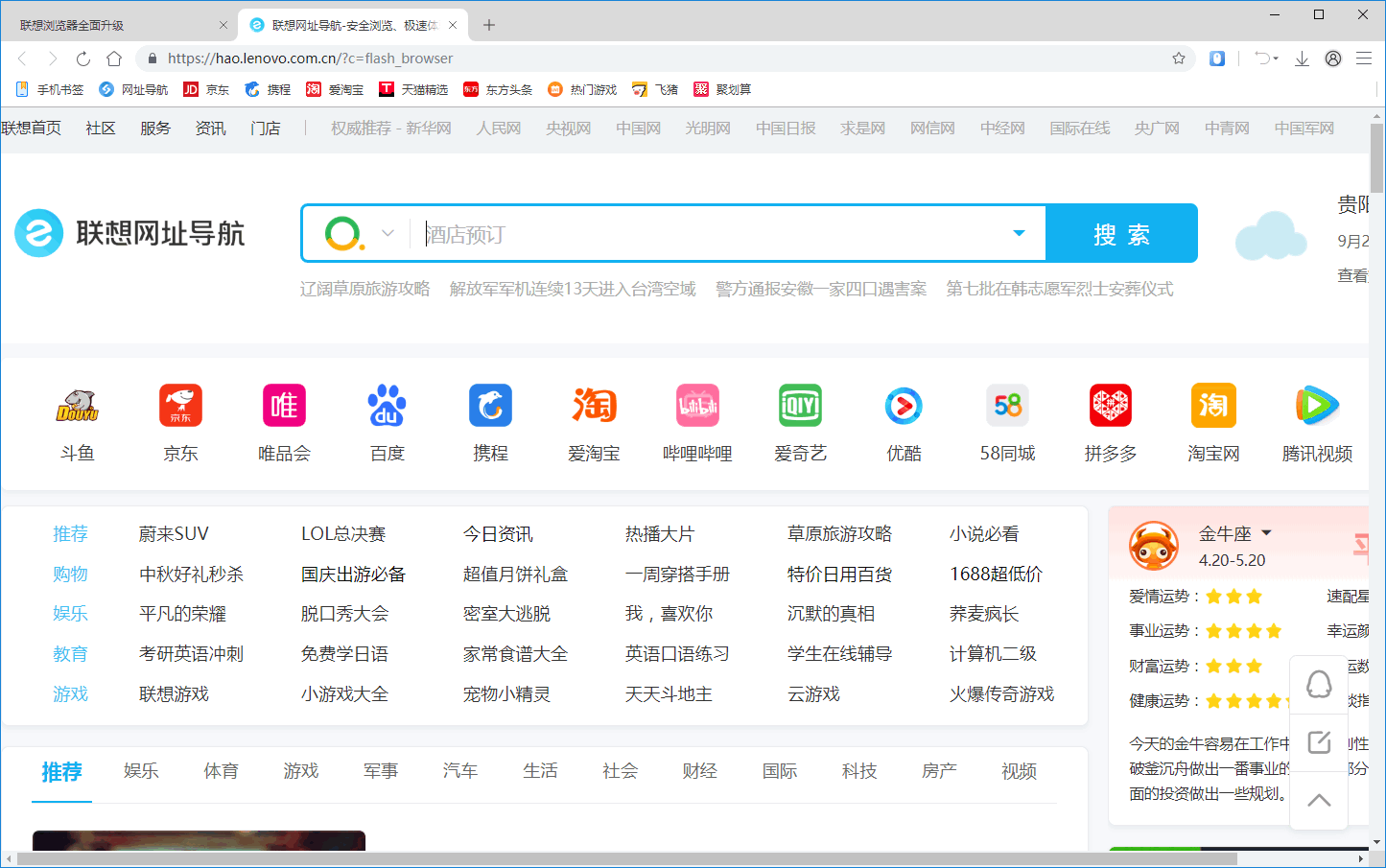Expand the search engine selector dropdown

(x=388, y=233)
